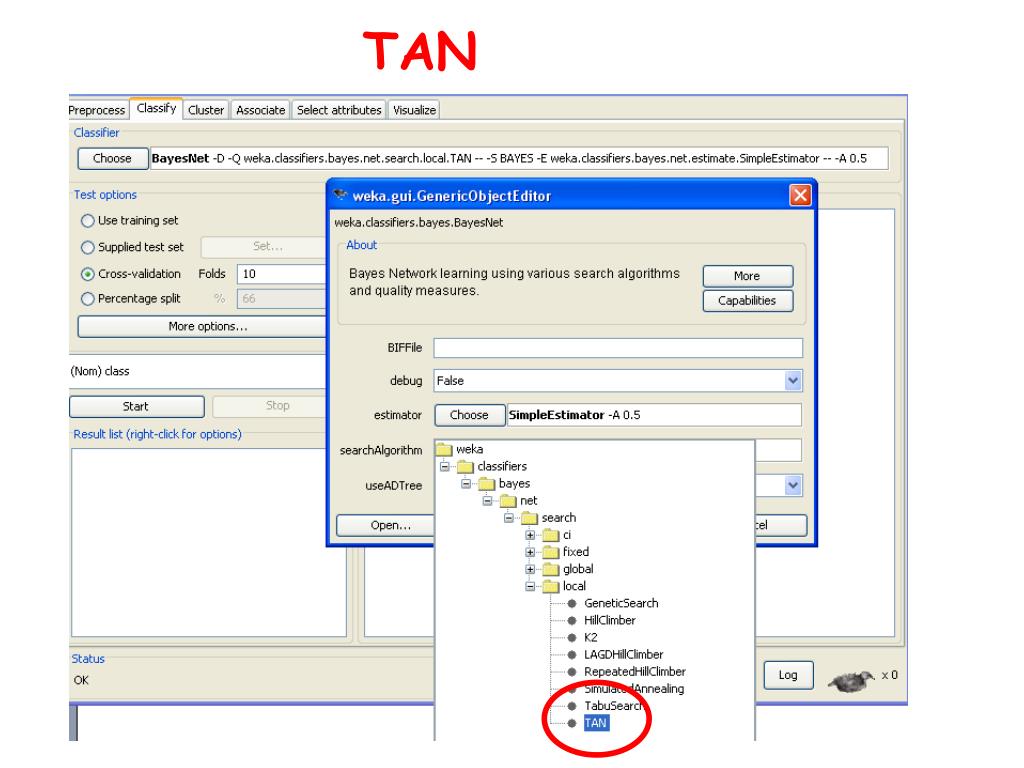Screen dimensions: 1024x768
Task: Click the BIFFile input field
Action: point(618,347)
